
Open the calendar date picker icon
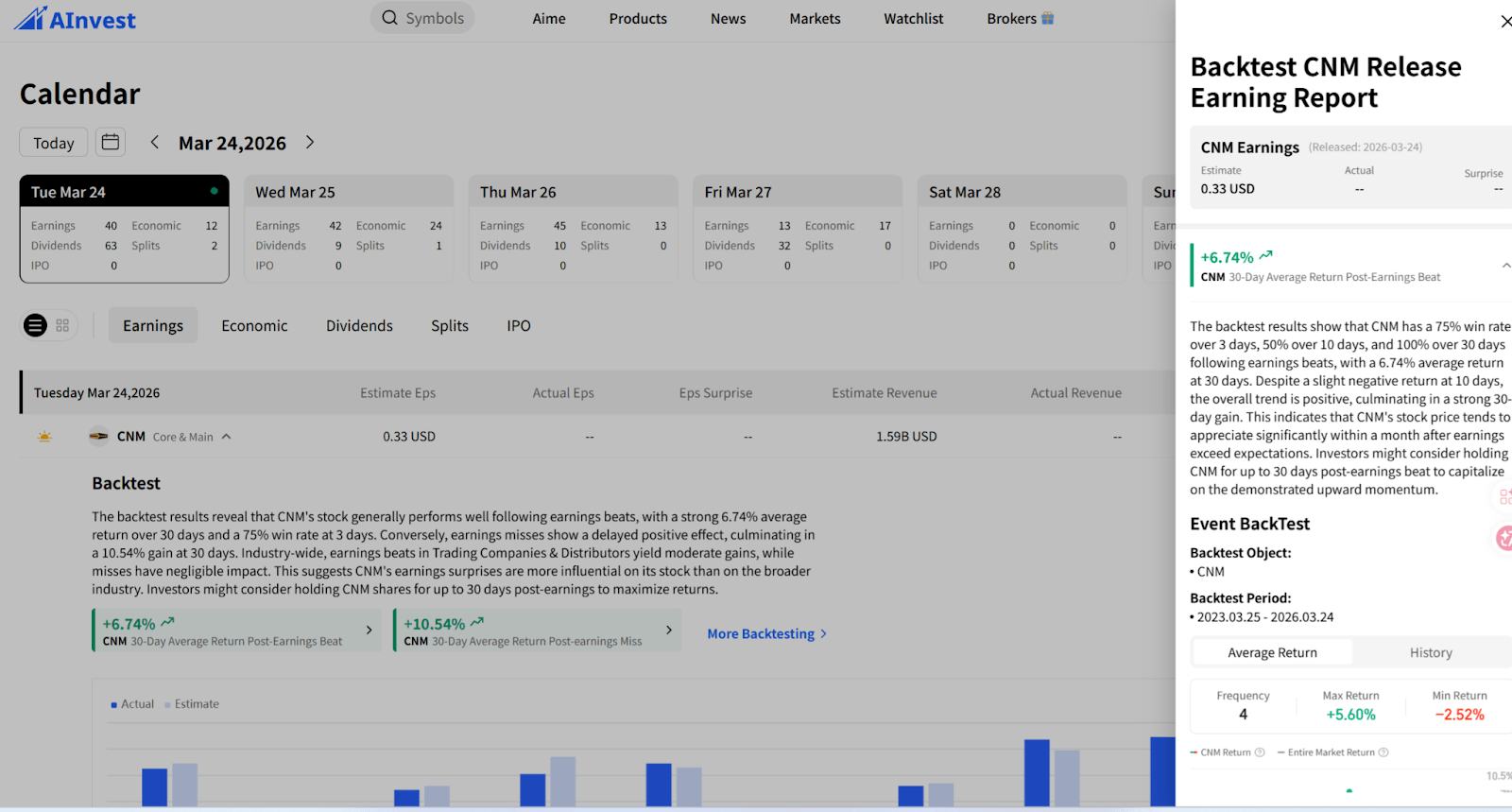click(111, 143)
